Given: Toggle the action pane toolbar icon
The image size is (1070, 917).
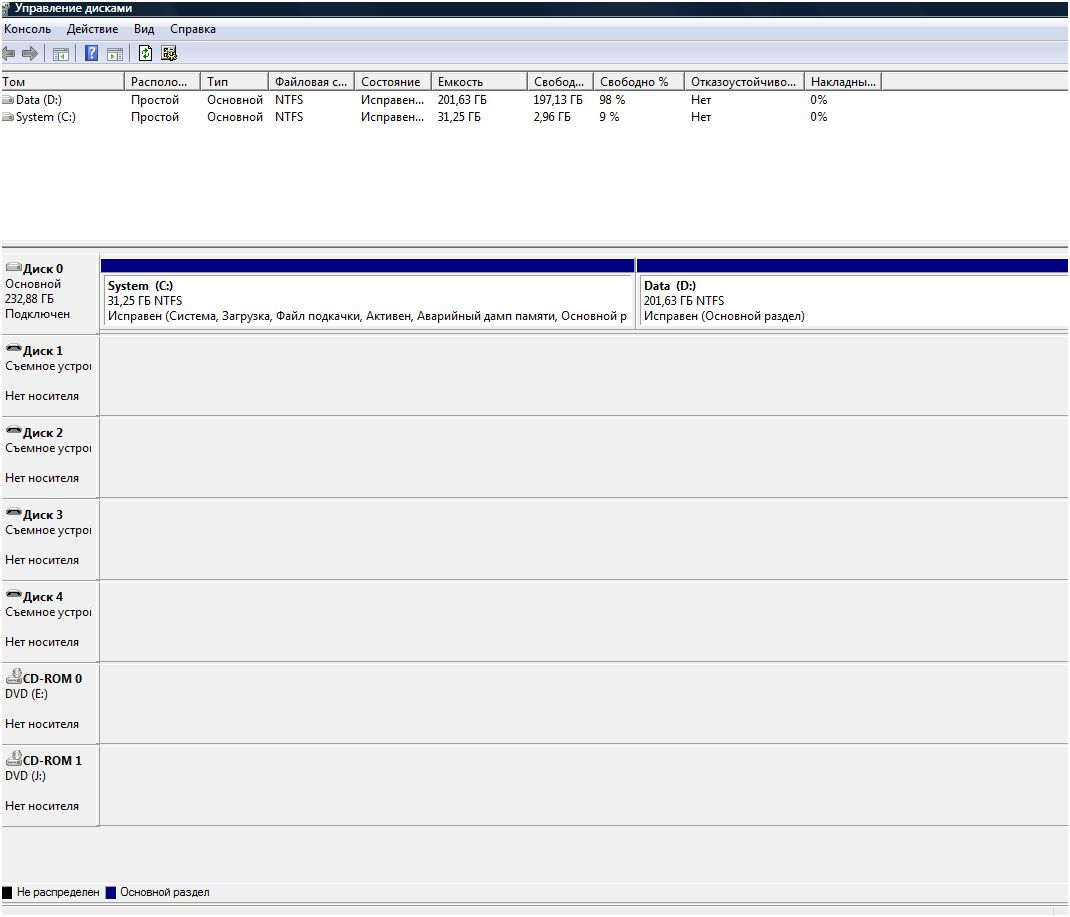Looking at the screenshot, I should pyautogui.click(x=115, y=54).
